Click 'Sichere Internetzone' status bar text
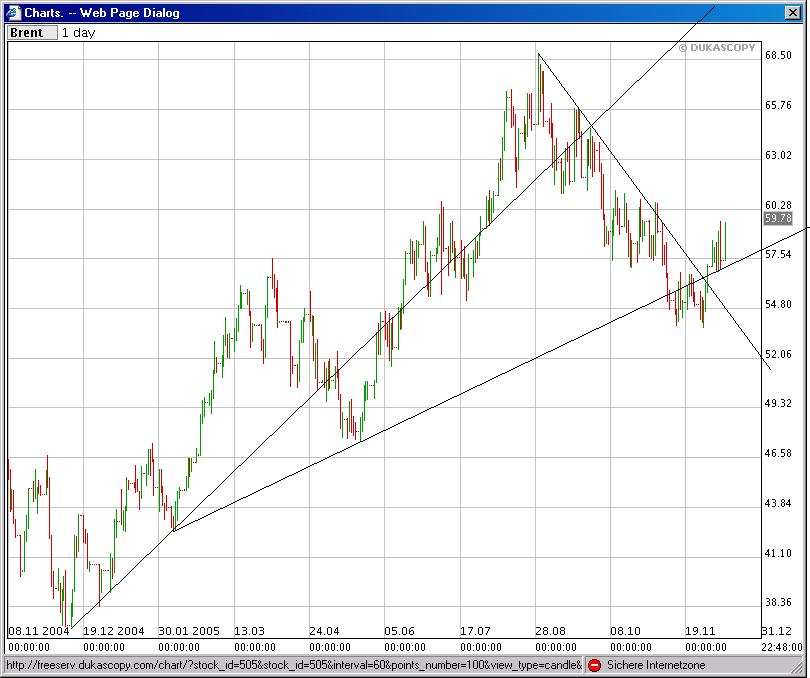 point(656,665)
